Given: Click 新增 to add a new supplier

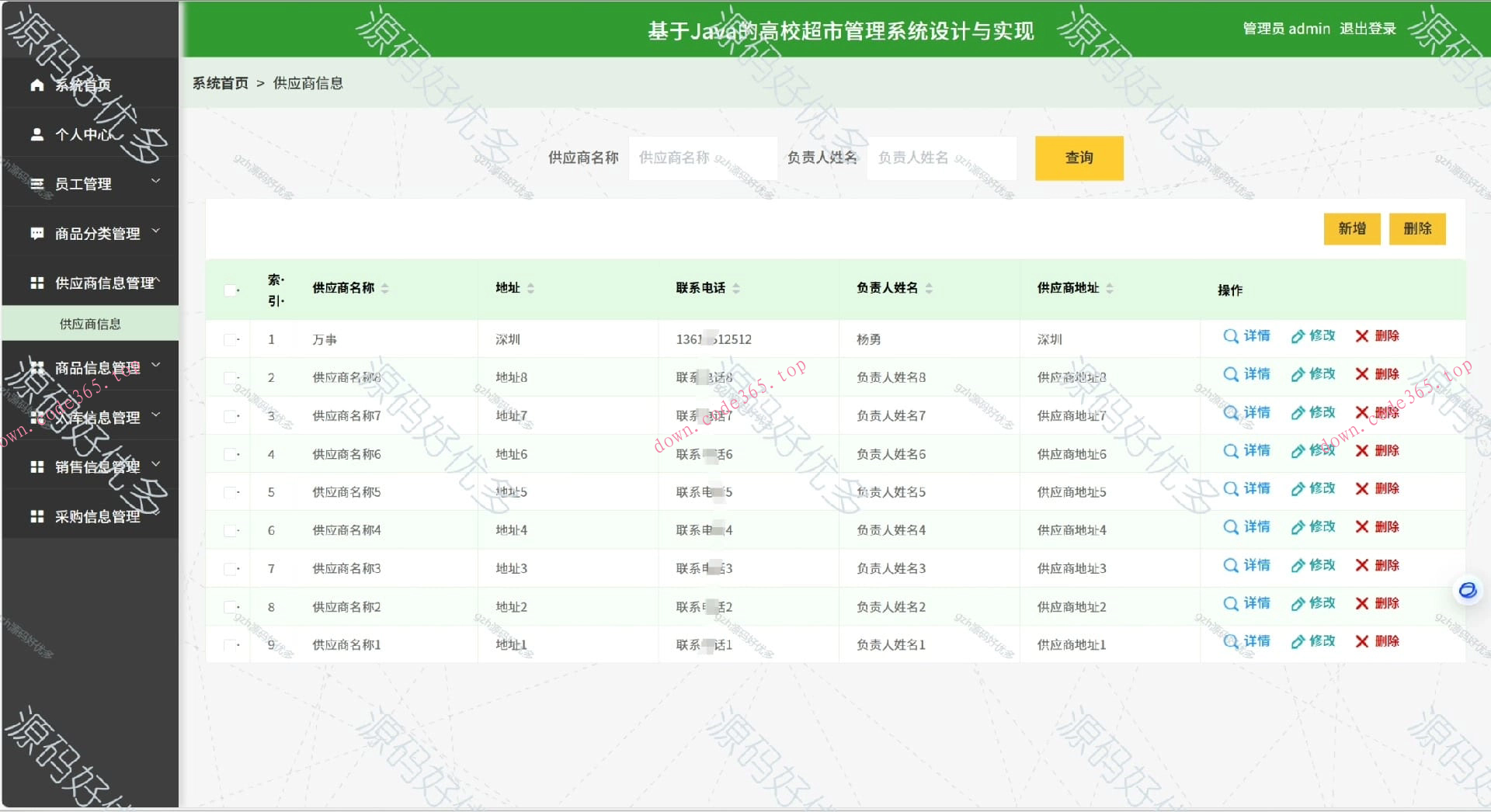Looking at the screenshot, I should pos(1351,229).
